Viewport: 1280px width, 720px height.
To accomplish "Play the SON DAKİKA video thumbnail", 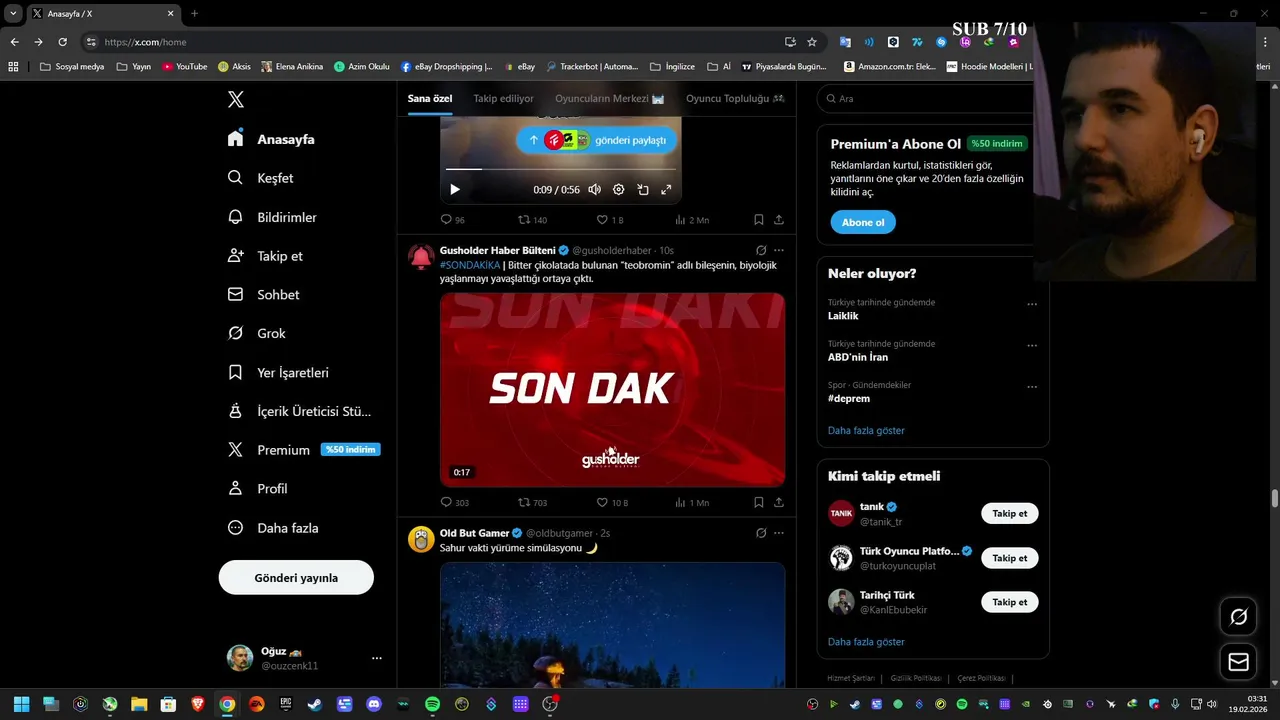I will [612, 389].
